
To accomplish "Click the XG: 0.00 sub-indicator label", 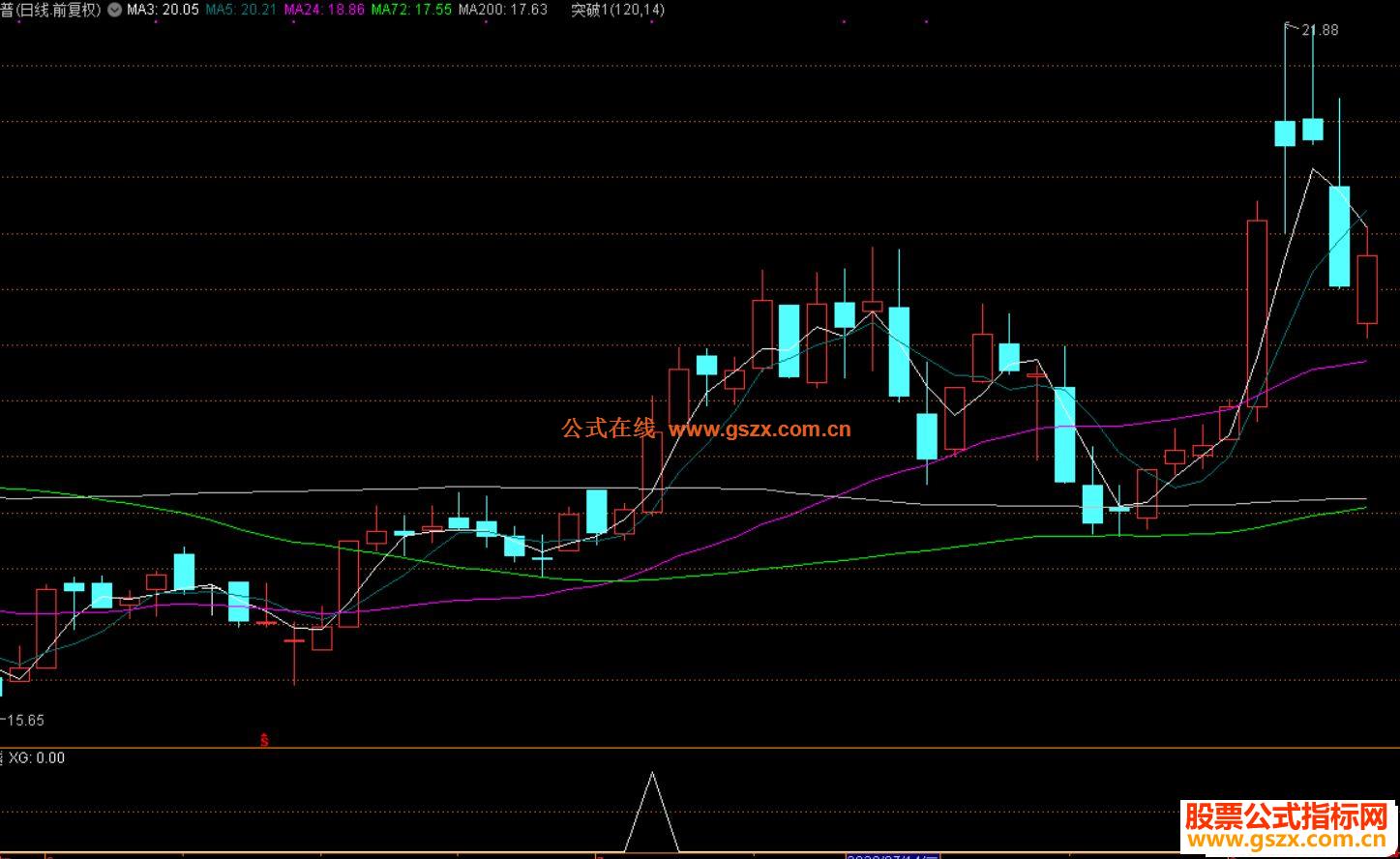I will (x=37, y=758).
